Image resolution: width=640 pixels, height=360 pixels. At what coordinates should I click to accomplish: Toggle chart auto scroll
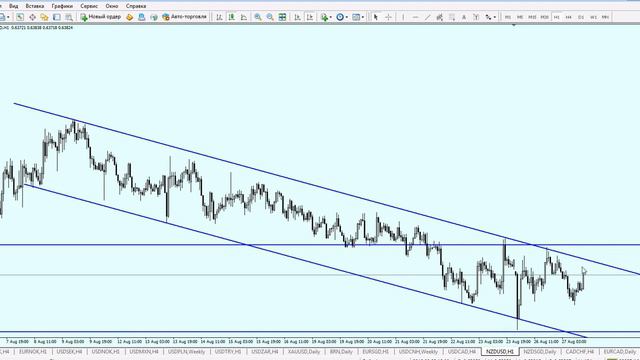298,17
